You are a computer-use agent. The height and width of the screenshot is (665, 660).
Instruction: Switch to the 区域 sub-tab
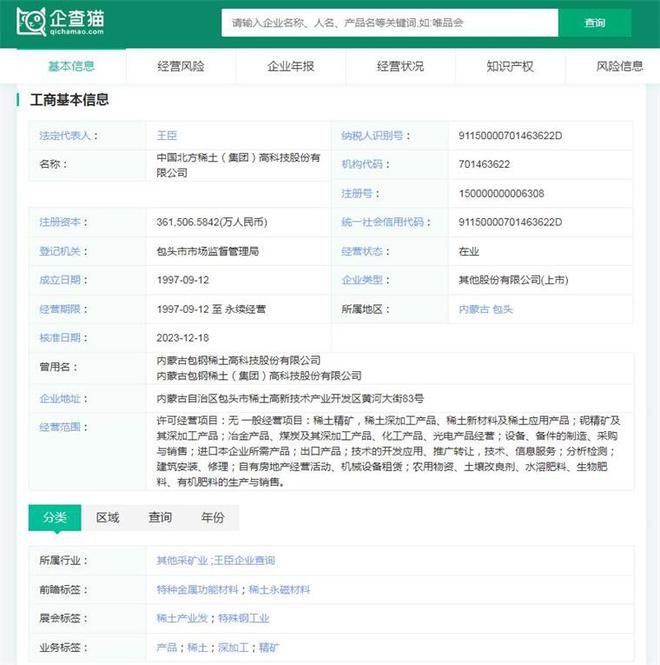coord(107,517)
